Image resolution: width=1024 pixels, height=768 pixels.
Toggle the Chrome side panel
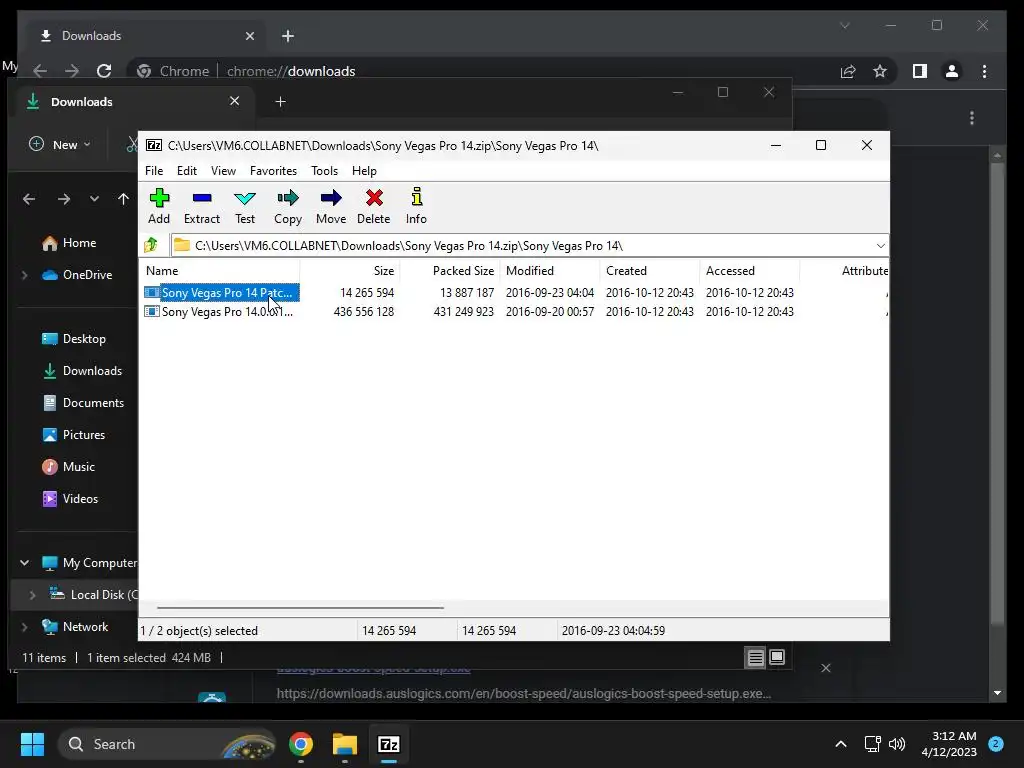tap(920, 71)
